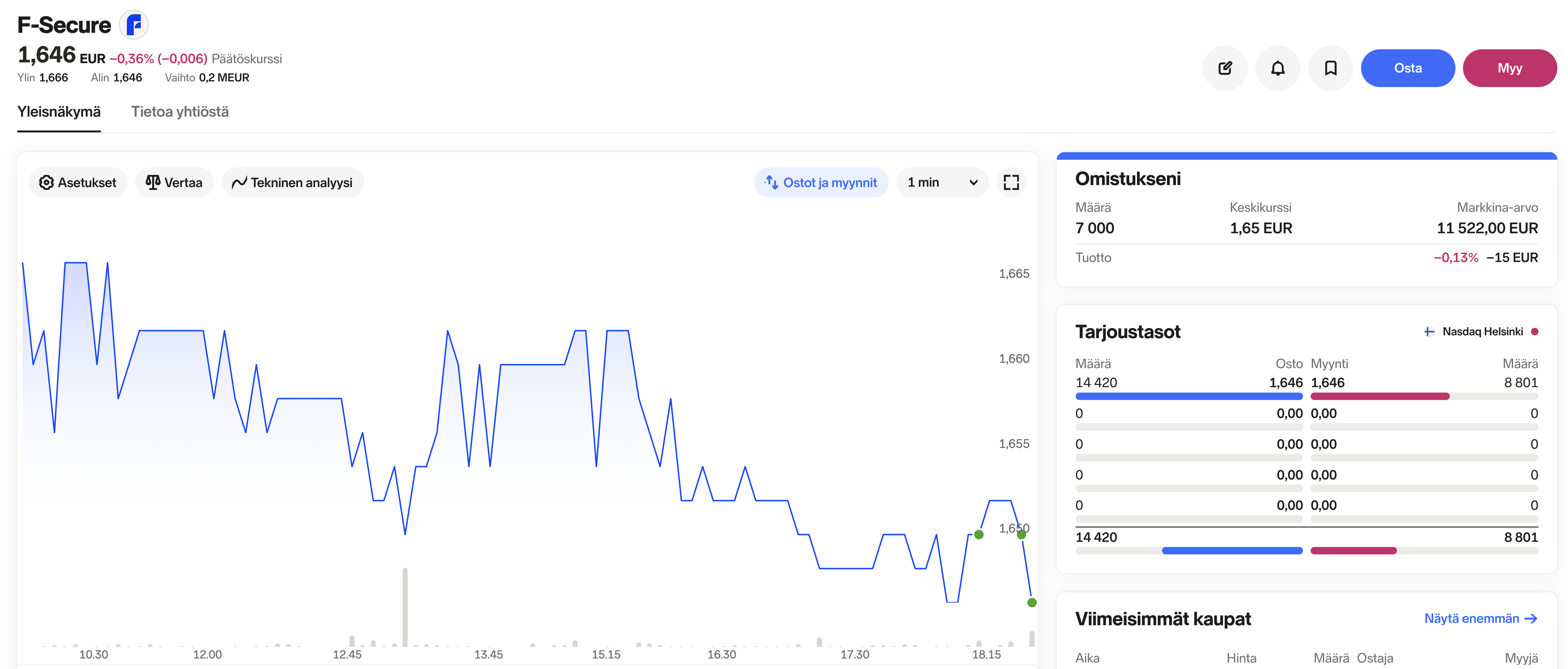
Task: Click bid quantity bar for 1,646
Action: (1189, 396)
